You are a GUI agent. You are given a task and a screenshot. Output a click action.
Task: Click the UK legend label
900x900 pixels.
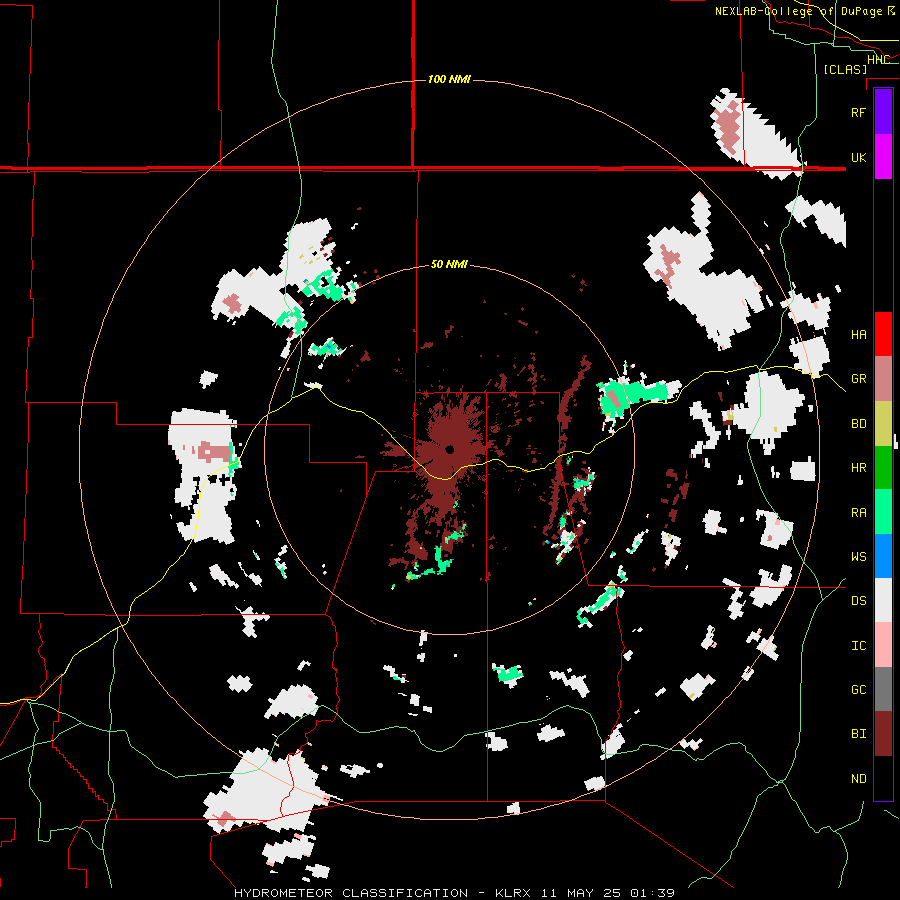858,157
